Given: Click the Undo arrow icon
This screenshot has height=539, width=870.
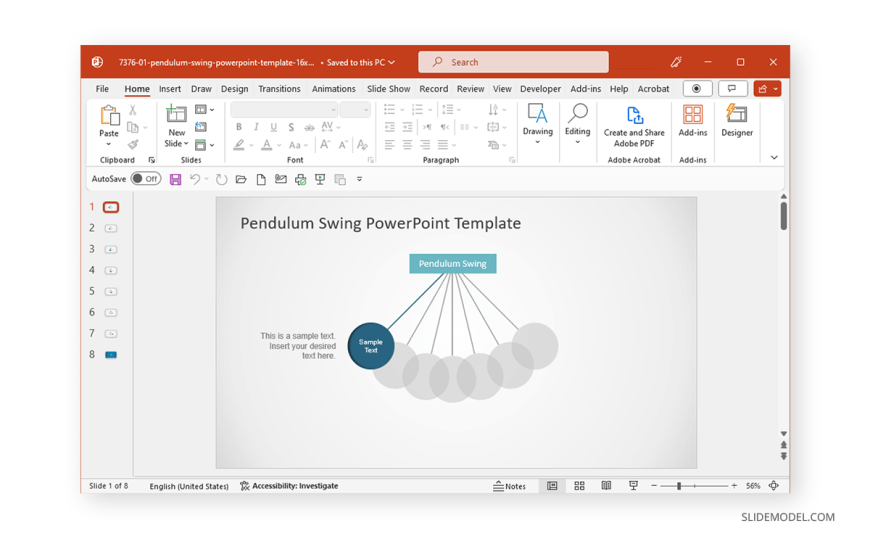Looking at the screenshot, I should pyautogui.click(x=194, y=179).
